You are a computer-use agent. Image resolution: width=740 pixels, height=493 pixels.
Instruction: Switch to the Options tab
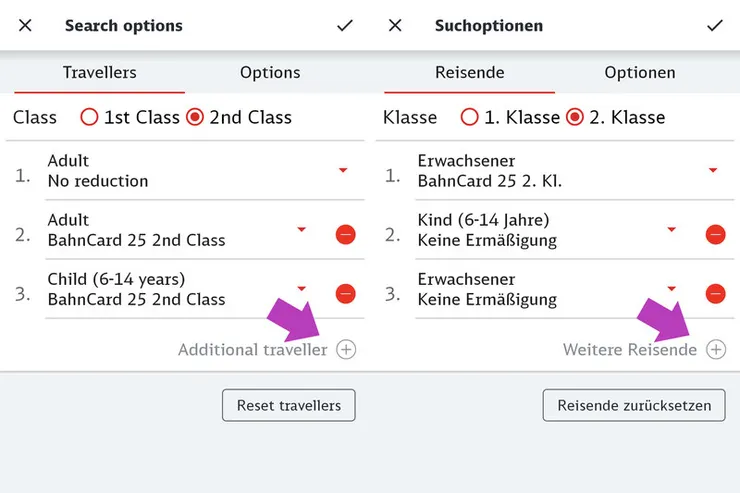(x=270, y=72)
